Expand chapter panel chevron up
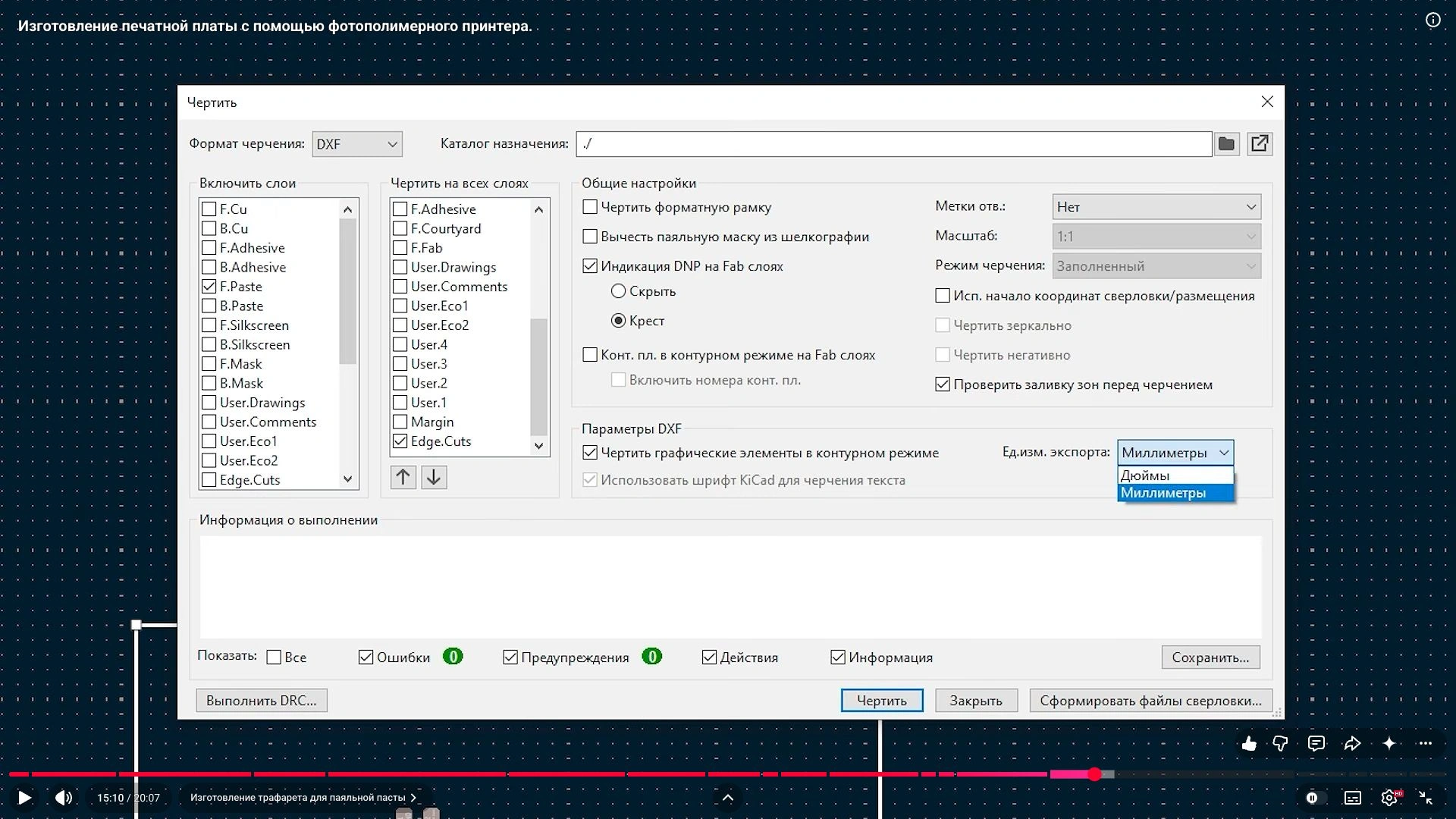Screen dimensions: 1456x819 pos(727,798)
